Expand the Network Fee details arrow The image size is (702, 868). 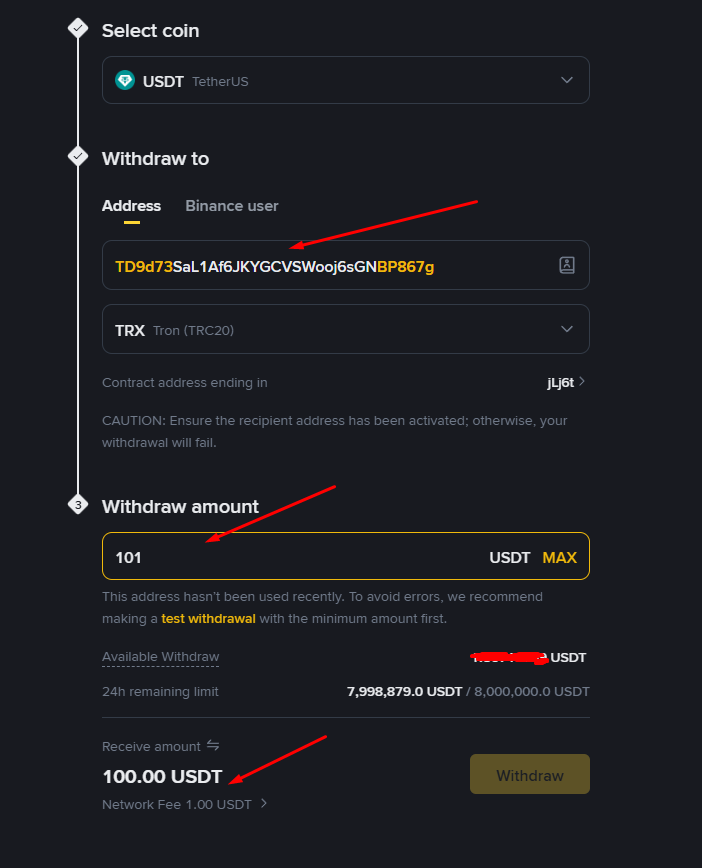point(264,803)
